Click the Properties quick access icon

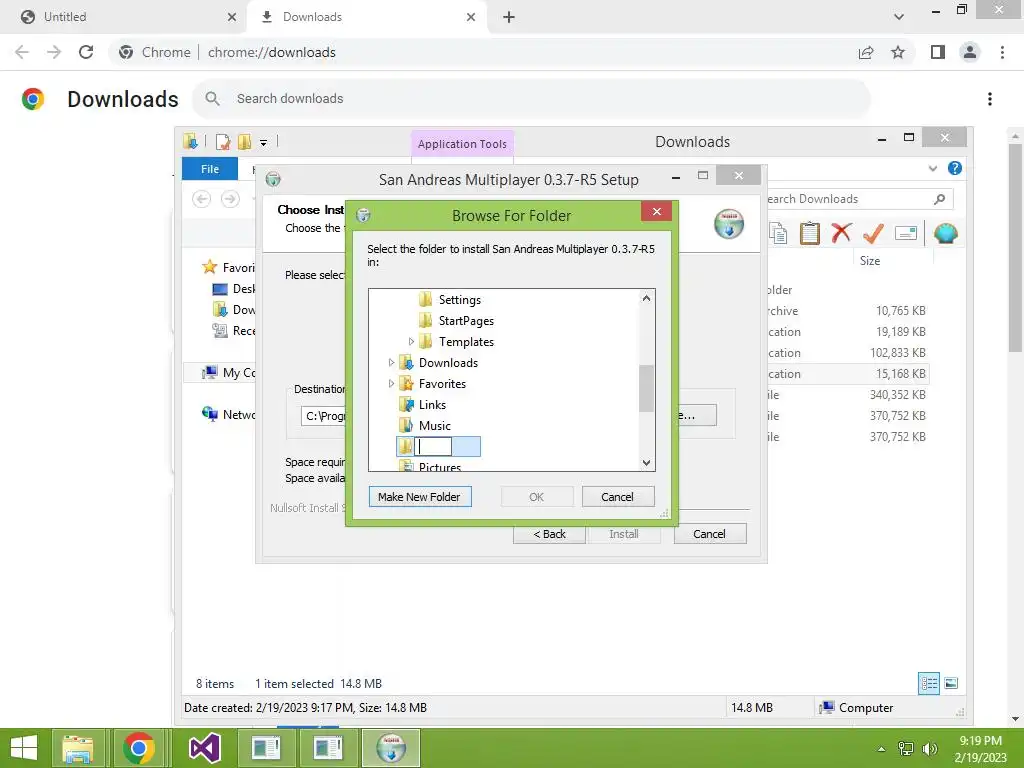[223, 142]
